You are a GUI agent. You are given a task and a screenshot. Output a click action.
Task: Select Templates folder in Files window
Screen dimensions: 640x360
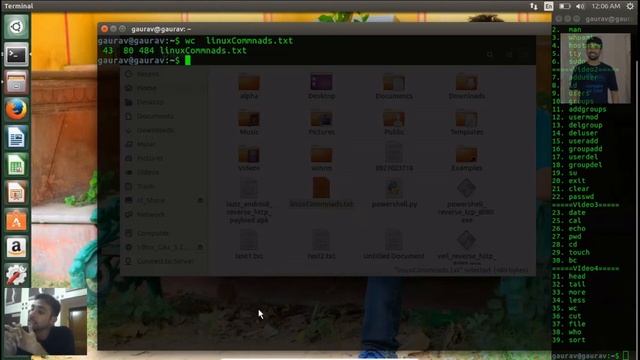coord(467,123)
